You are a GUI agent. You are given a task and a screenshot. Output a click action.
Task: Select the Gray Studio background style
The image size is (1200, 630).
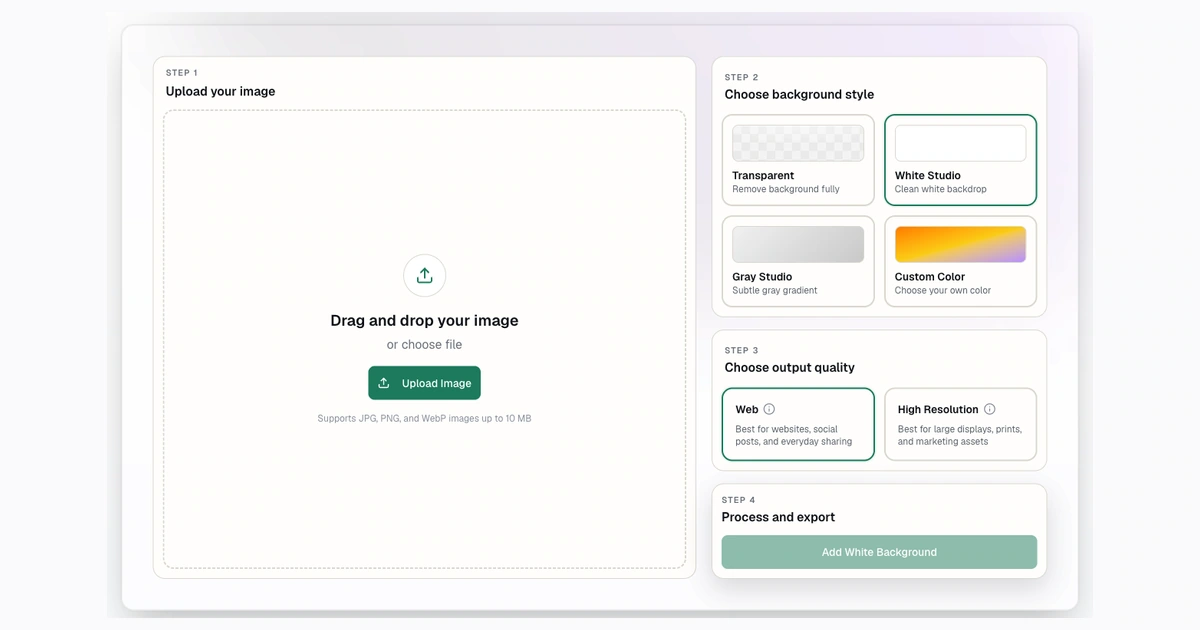(x=798, y=262)
